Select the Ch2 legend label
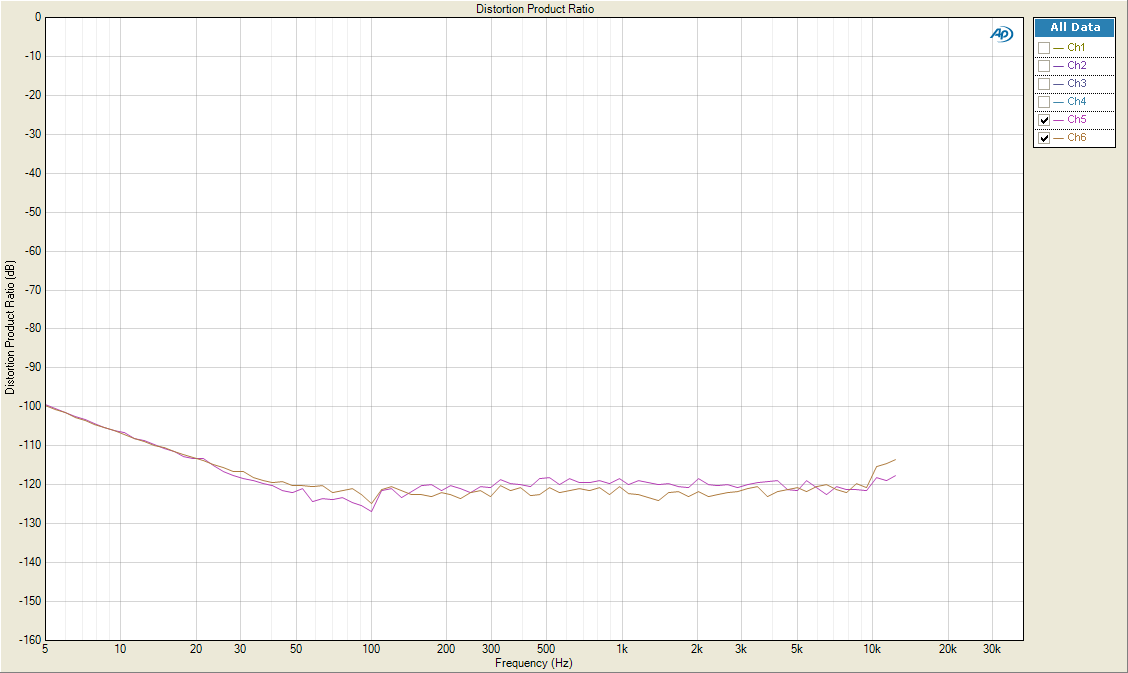The image size is (1128, 673). pyautogui.click(x=1077, y=65)
